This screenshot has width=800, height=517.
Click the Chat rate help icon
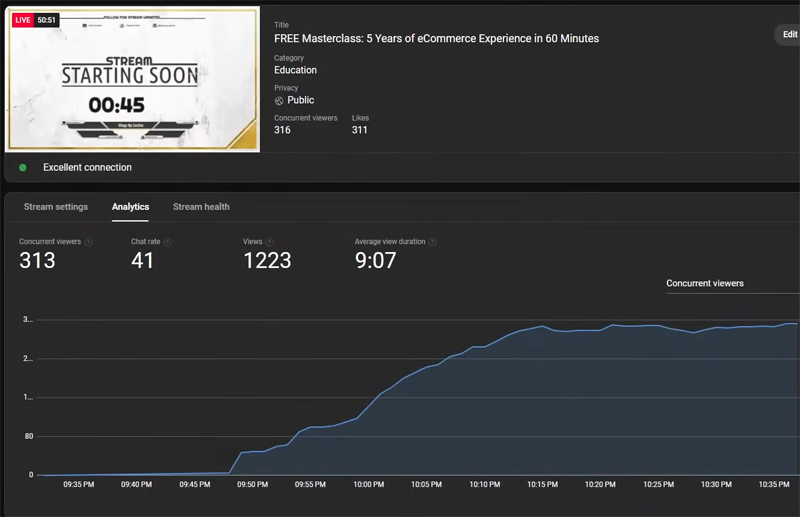click(x=167, y=242)
